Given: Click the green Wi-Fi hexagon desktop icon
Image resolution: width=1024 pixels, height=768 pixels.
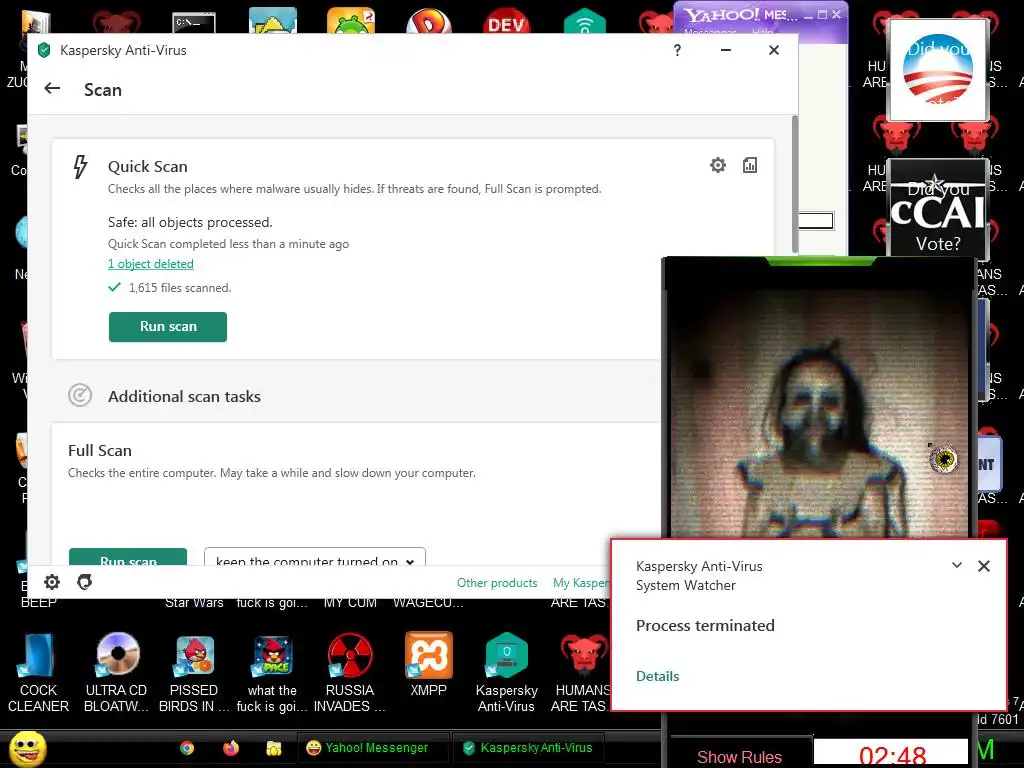Looking at the screenshot, I should (x=584, y=21).
